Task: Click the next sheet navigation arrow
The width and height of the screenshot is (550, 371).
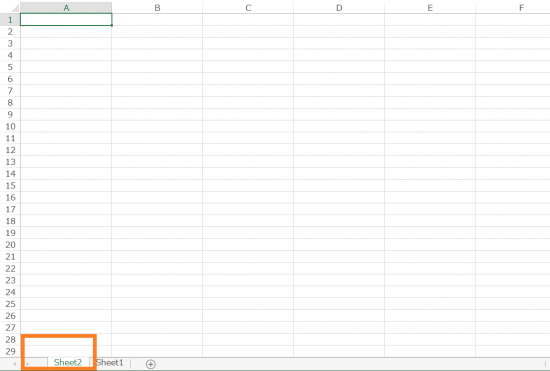Action: click(27, 364)
